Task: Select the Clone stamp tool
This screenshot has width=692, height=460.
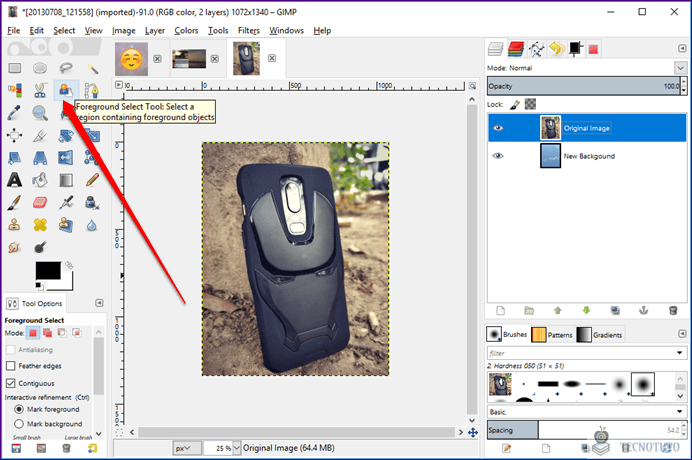Action: (15, 225)
